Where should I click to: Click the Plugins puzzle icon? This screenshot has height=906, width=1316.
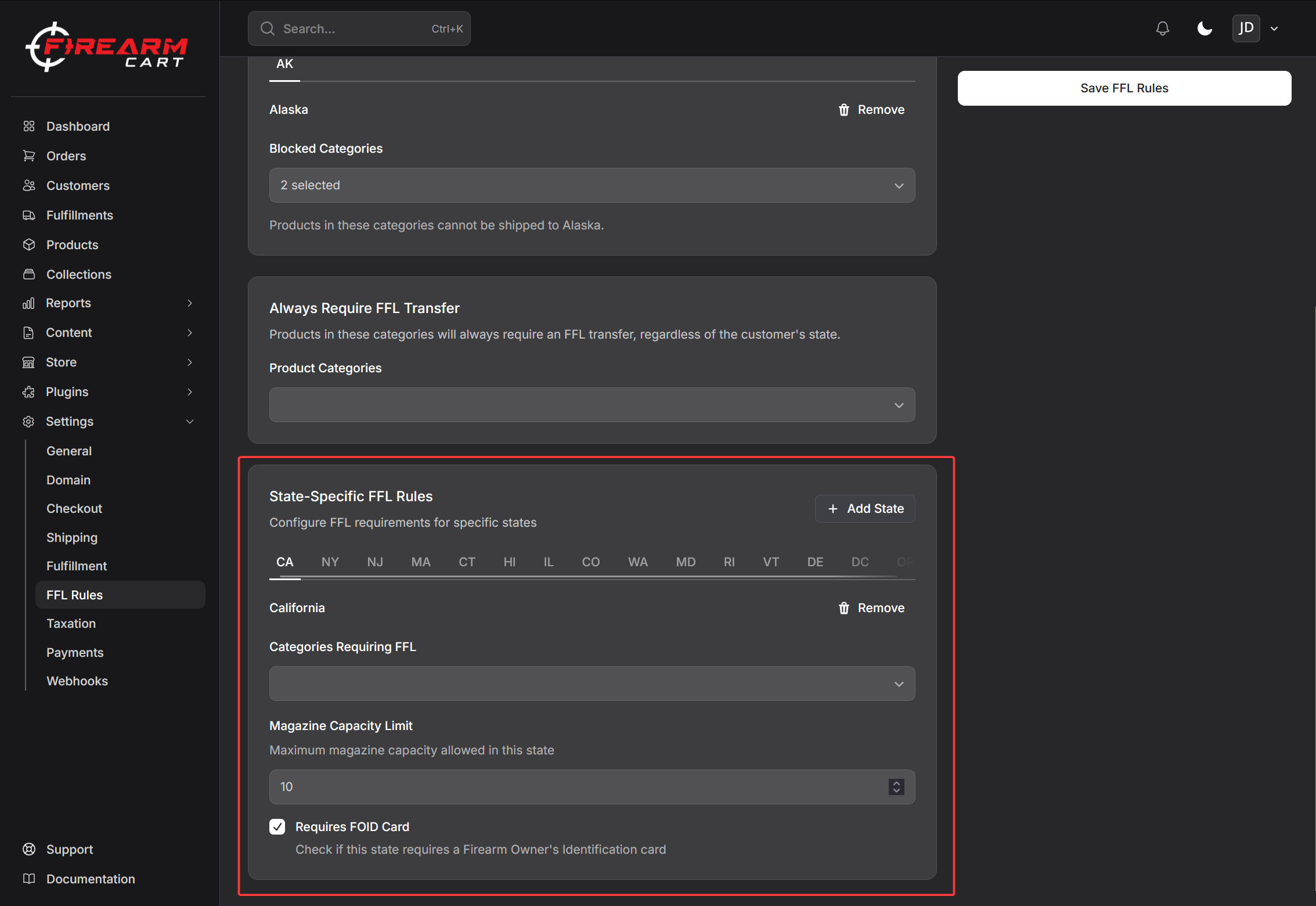tap(28, 392)
